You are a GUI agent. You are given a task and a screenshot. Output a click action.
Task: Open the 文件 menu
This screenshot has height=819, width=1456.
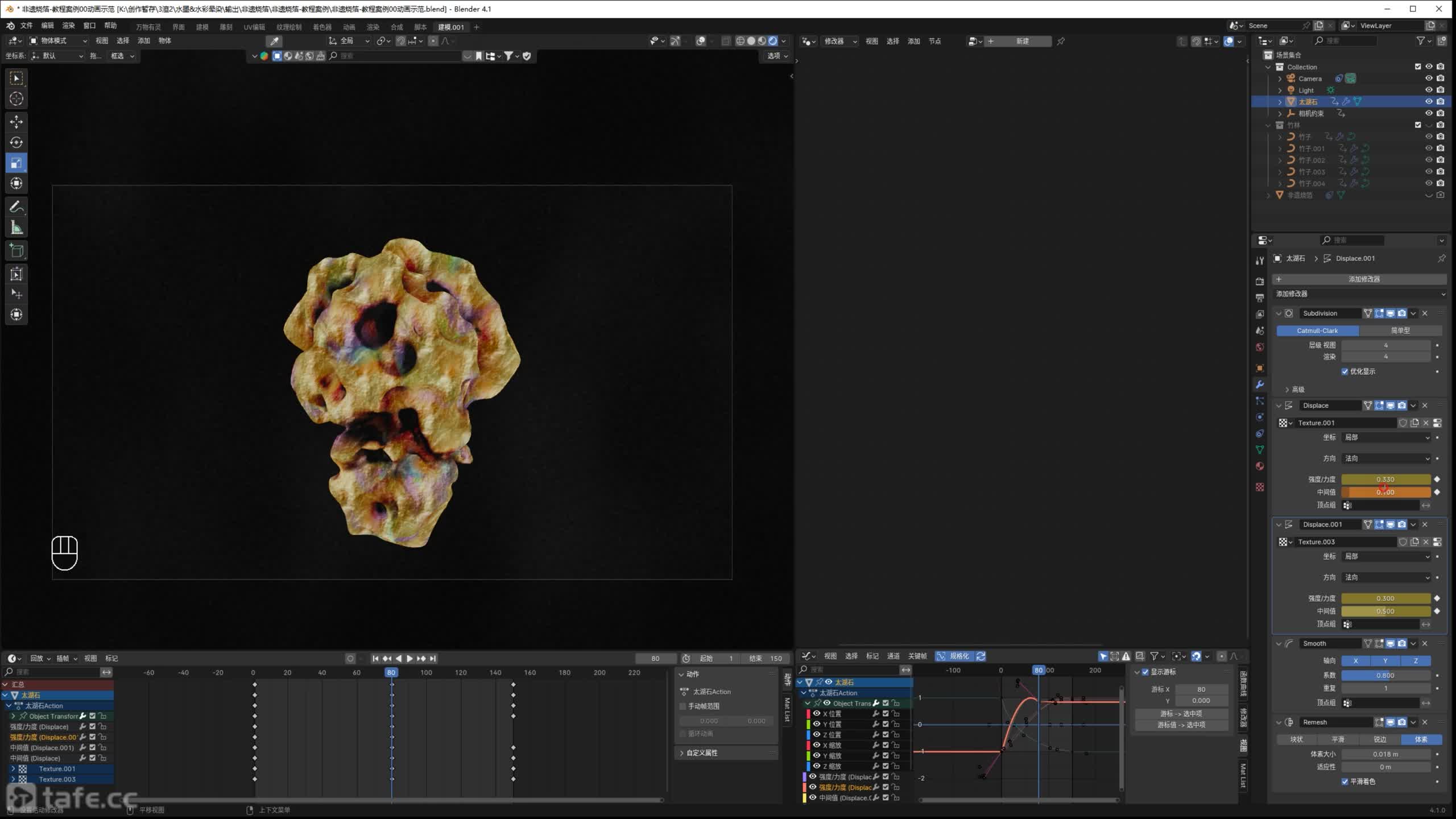27,26
